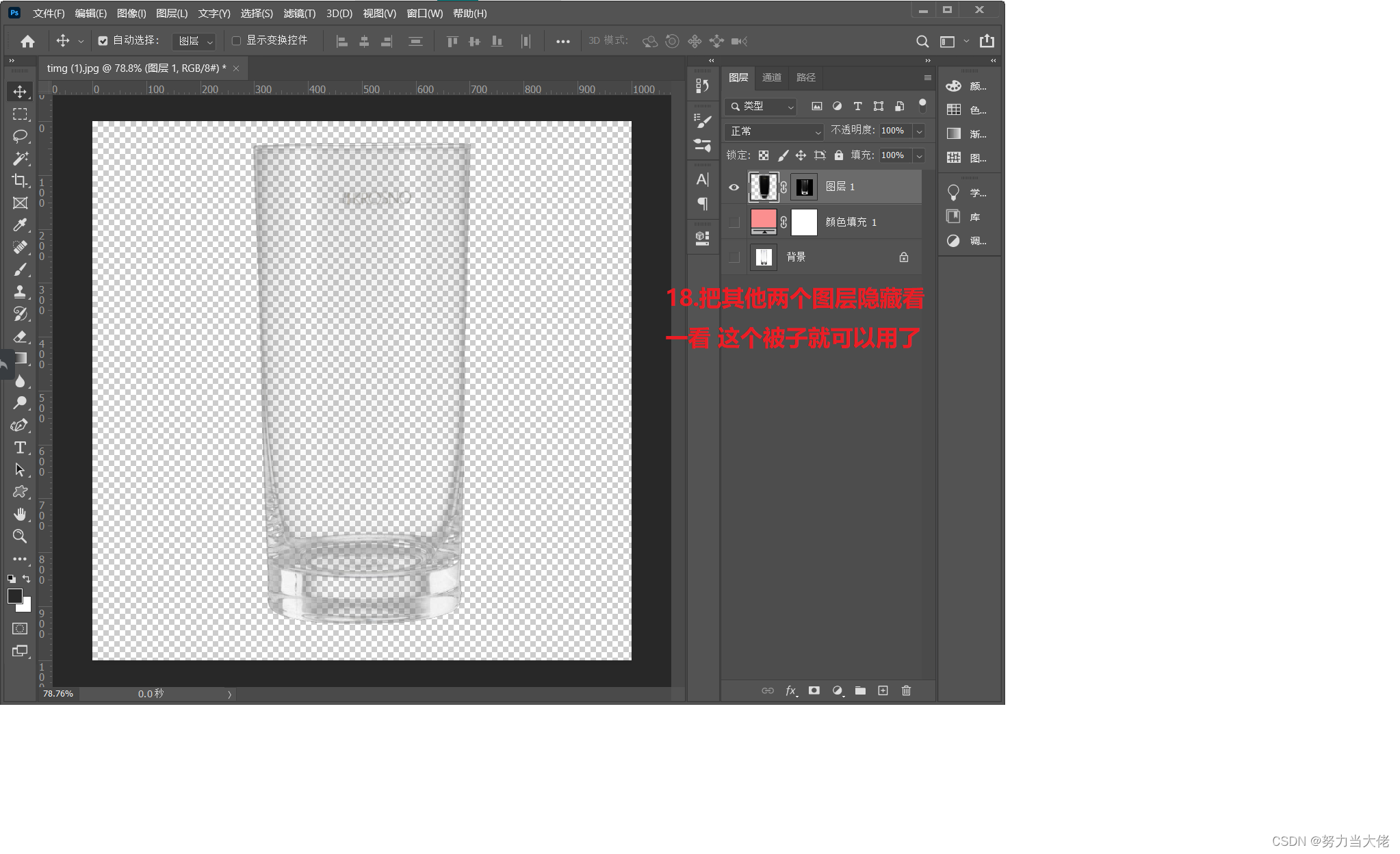Viewport: 1400px width, 854px height.
Task: Hide layer 图层 1 with eye icon
Action: click(x=734, y=187)
